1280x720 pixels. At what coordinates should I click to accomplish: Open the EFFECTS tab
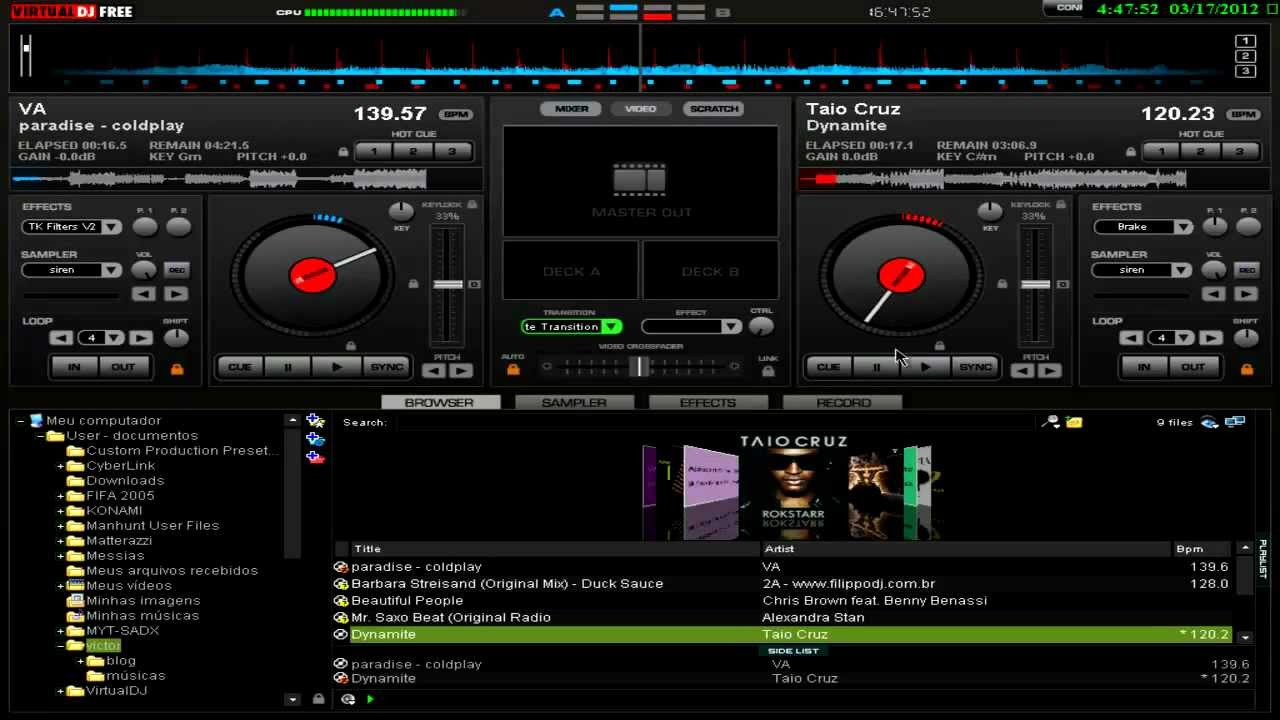[x=708, y=402]
